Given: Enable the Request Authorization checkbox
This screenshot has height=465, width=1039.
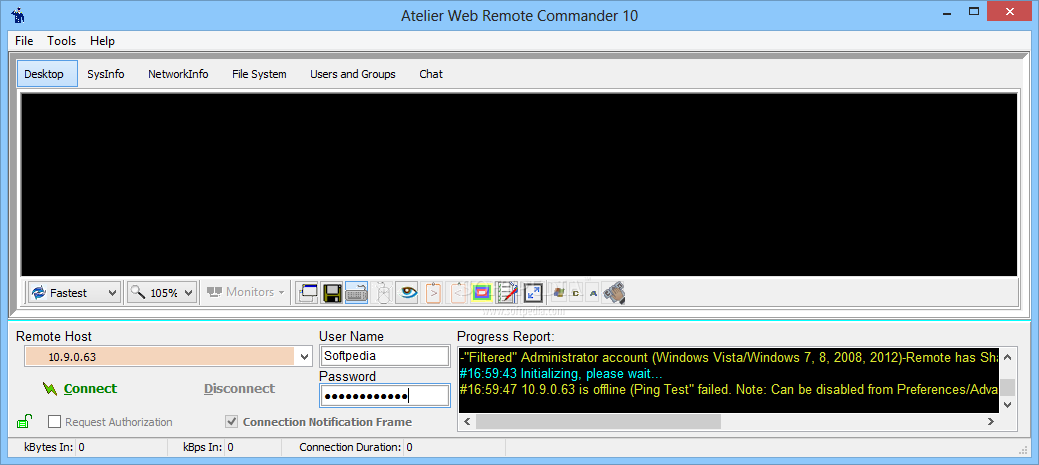Looking at the screenshot, I should [x=54, y=422].
